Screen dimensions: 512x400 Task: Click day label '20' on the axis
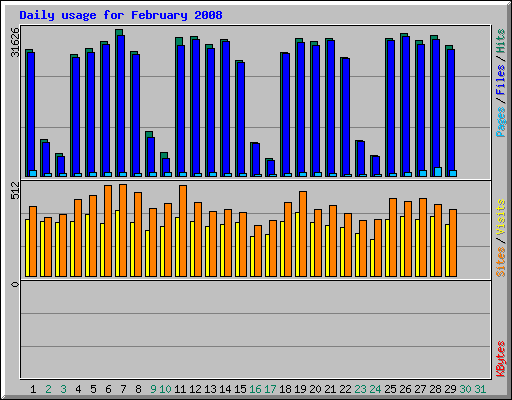pyautogui.click(x=315, y=389)
